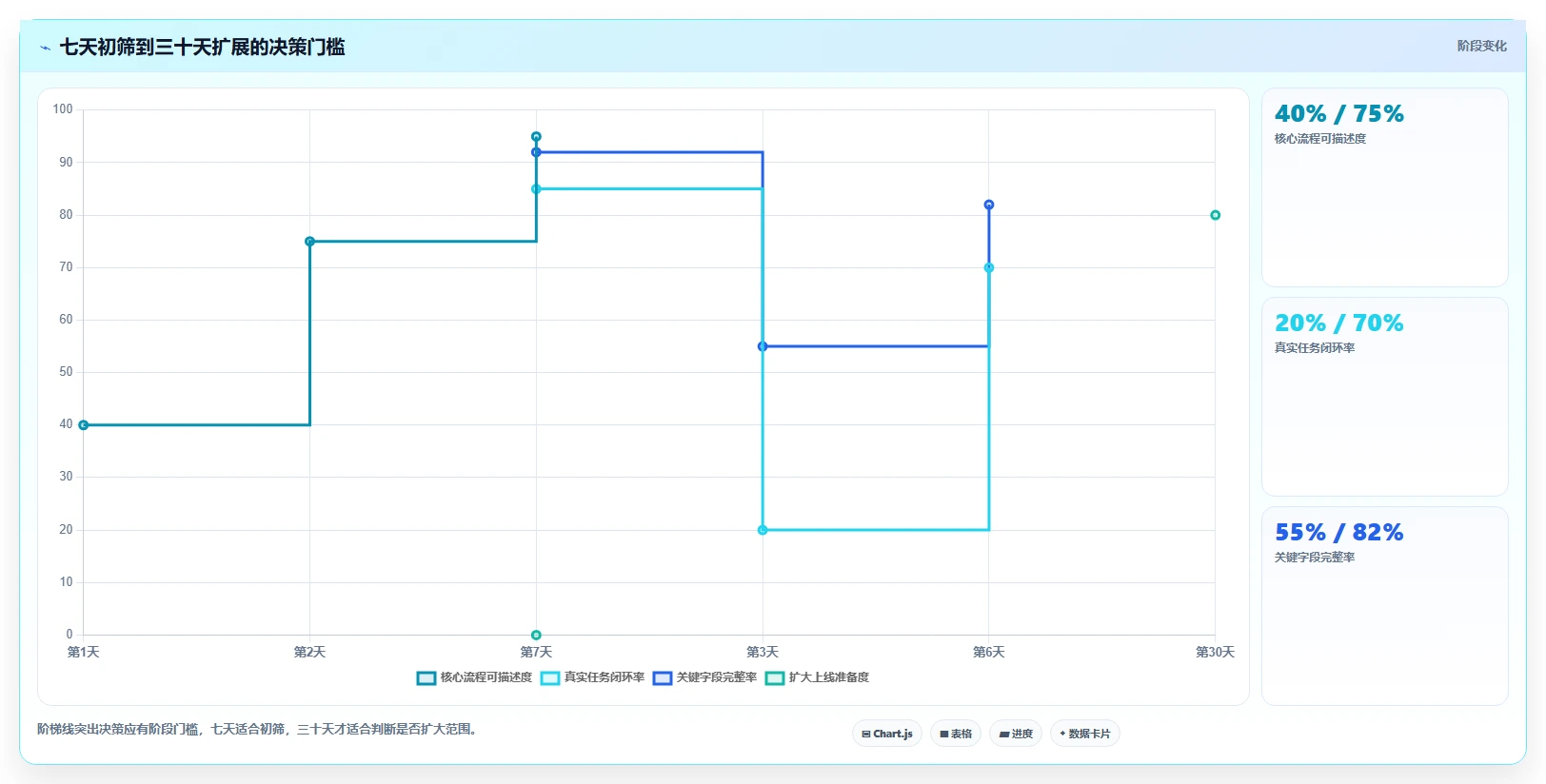The height and width of the screenshot is (784, 1546).
Task: Click the cyan 第7天 point at value 85
Action: (536, 189)
